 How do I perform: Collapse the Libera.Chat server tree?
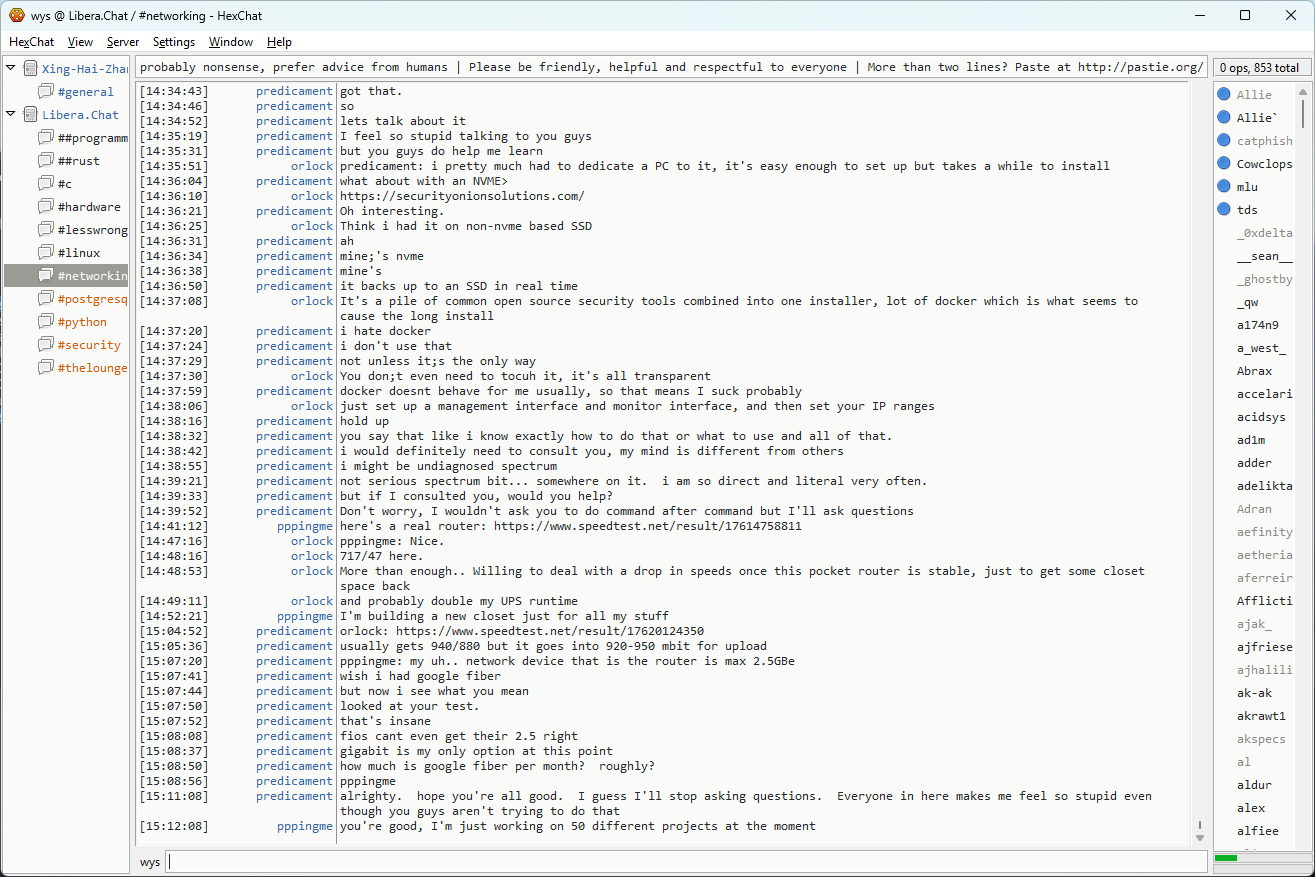tap(11, 114)
